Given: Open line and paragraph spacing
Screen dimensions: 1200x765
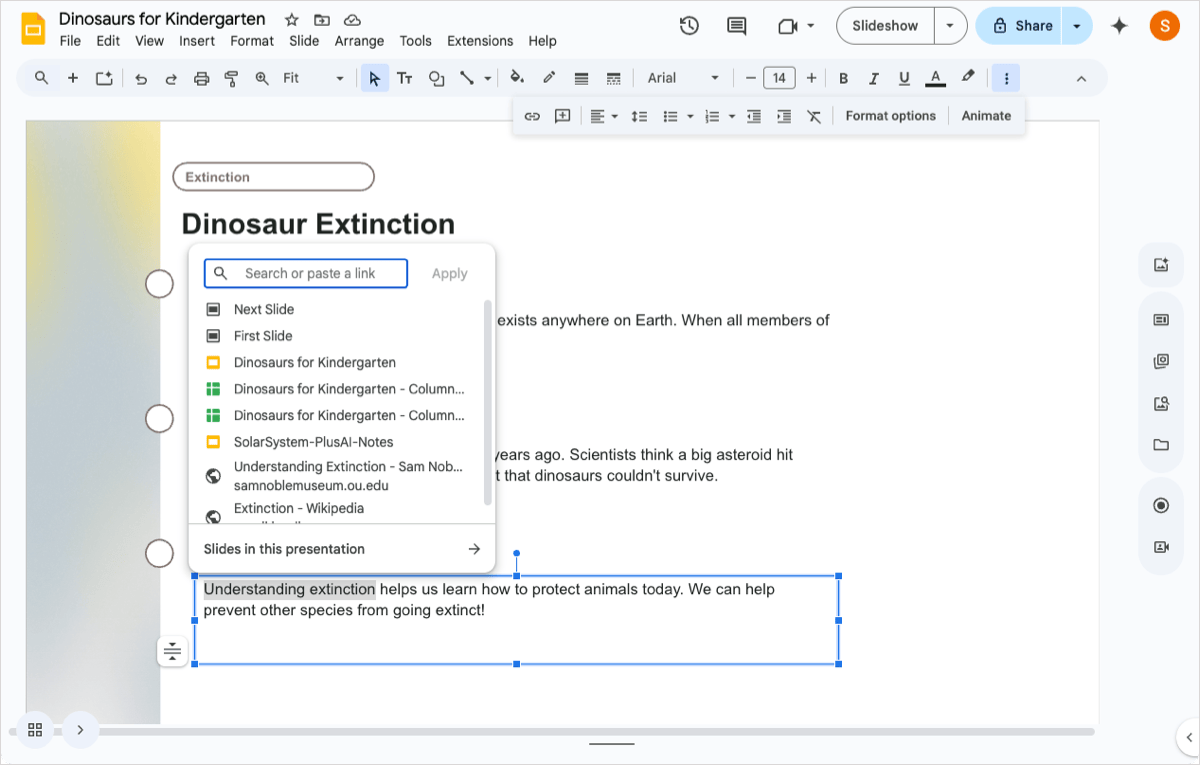Looking at the screenshot, I should pos(639,116).
